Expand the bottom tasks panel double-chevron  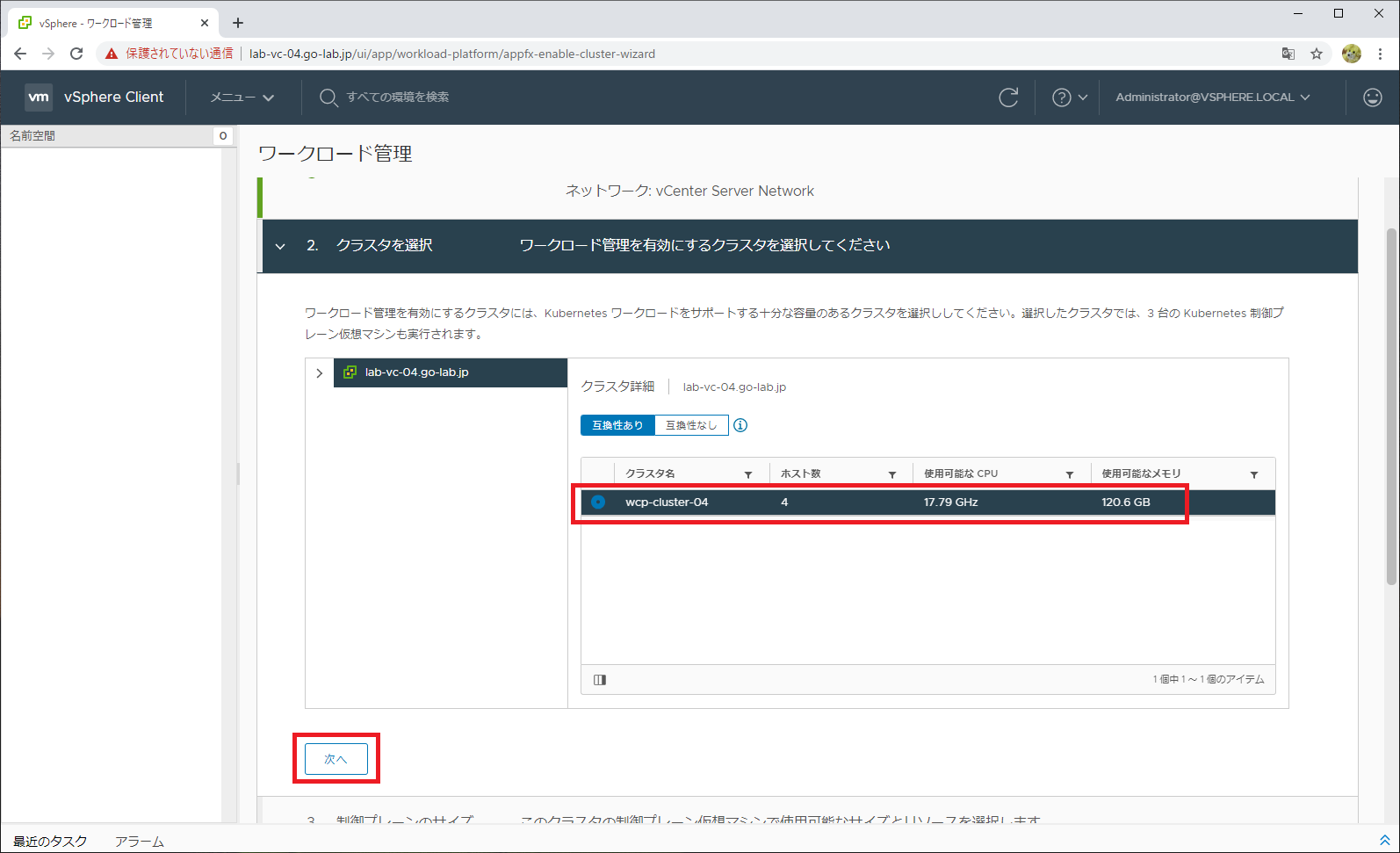coord(1385,840)
